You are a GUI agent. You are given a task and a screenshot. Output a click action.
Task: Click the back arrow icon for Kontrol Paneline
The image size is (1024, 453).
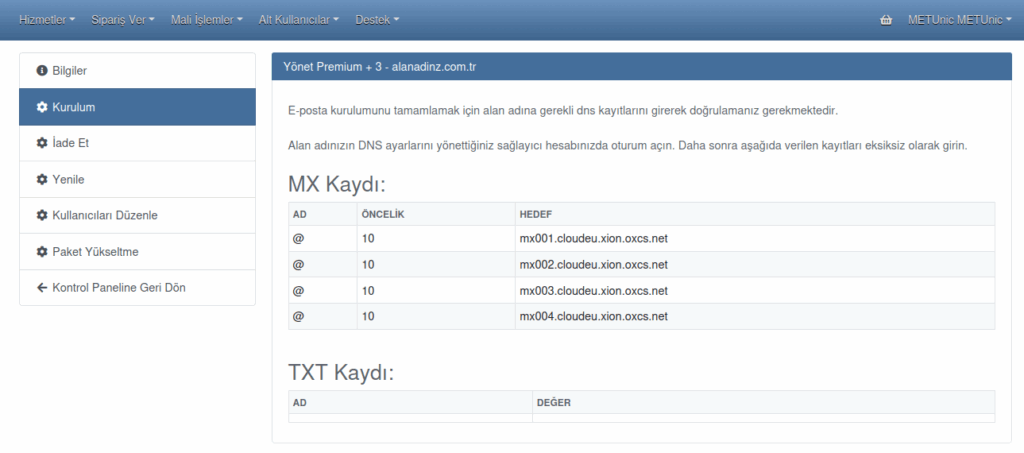42,287
